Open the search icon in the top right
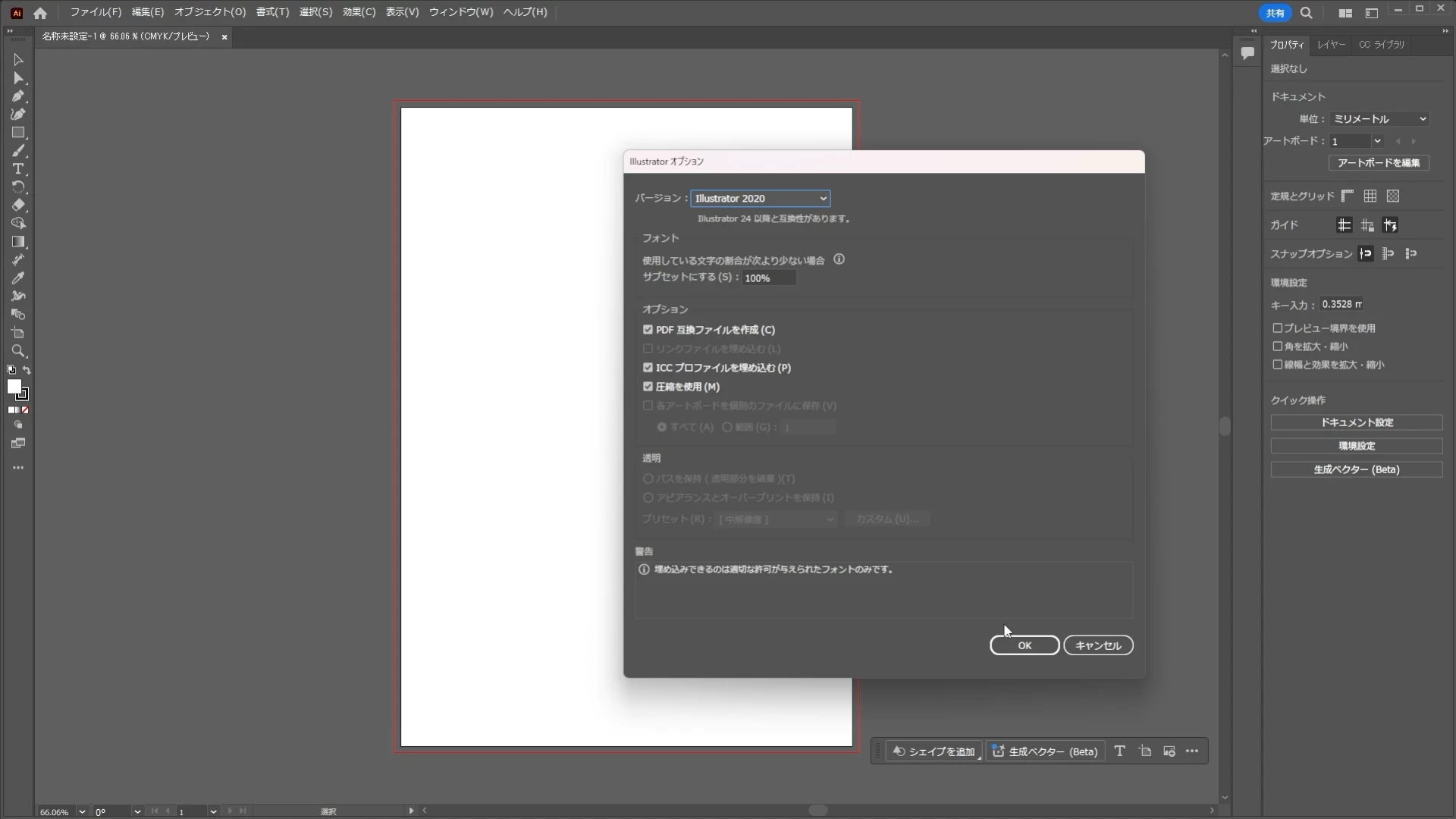1456x819 pixels. tap(1307, 13)
